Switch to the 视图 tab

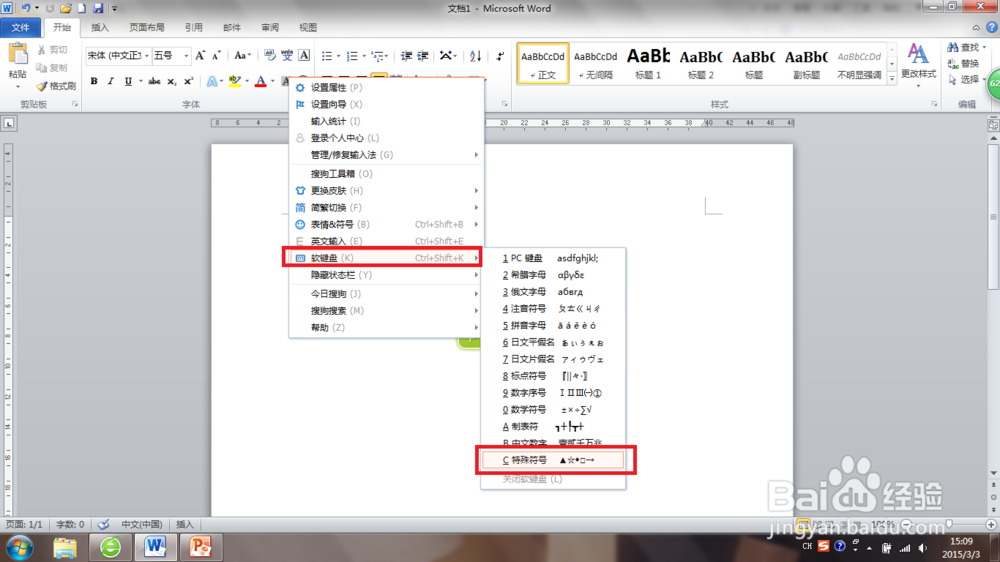click(308, 27)
